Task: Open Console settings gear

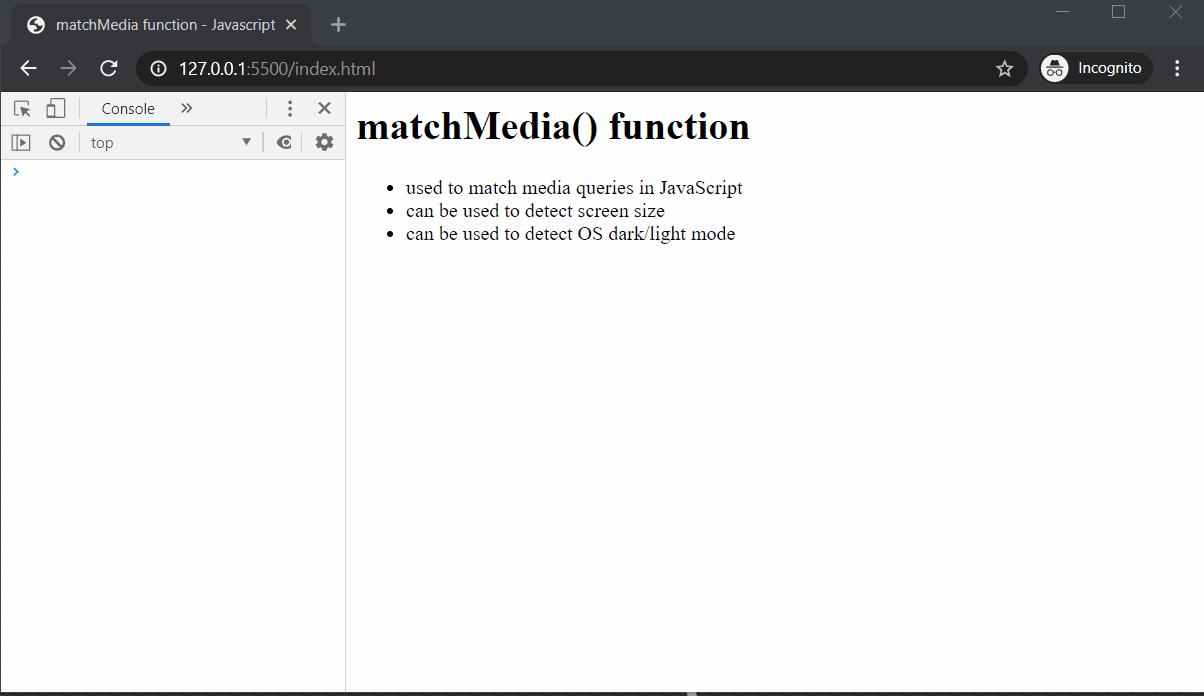Action: coord(324,142)
